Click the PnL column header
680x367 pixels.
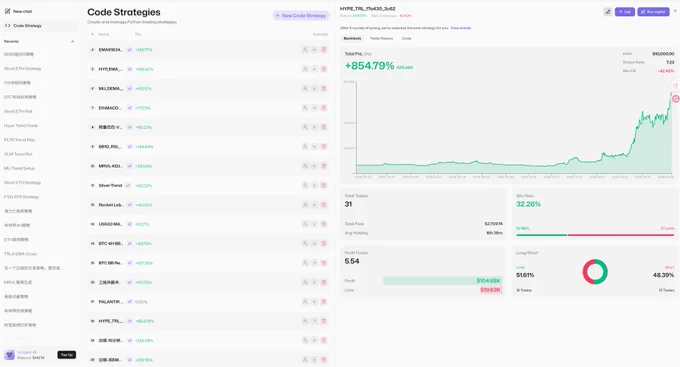[x=138, y=34]
